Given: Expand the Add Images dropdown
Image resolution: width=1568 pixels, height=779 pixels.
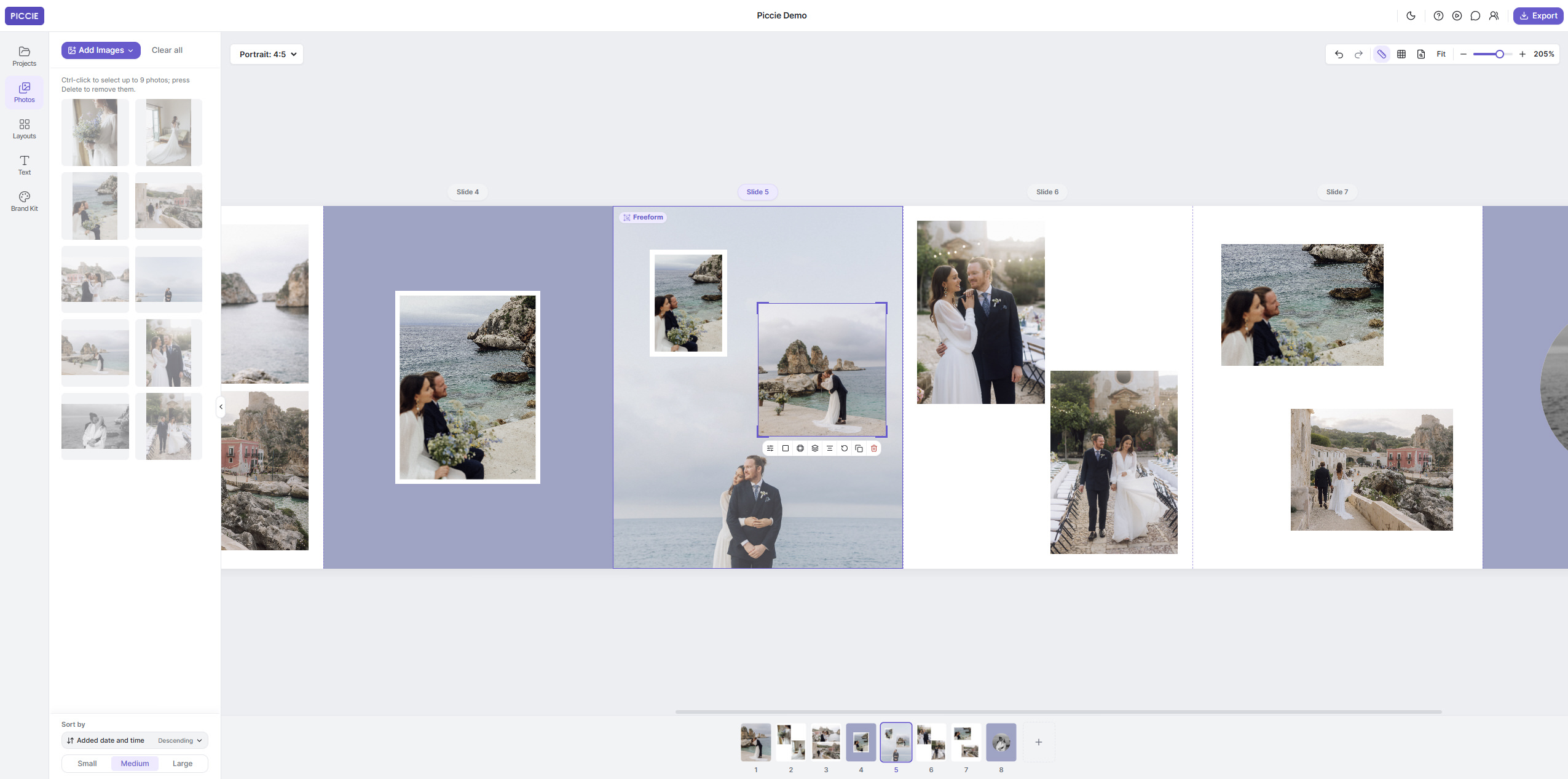Looking at the screenshot, I should click(101, 50).
